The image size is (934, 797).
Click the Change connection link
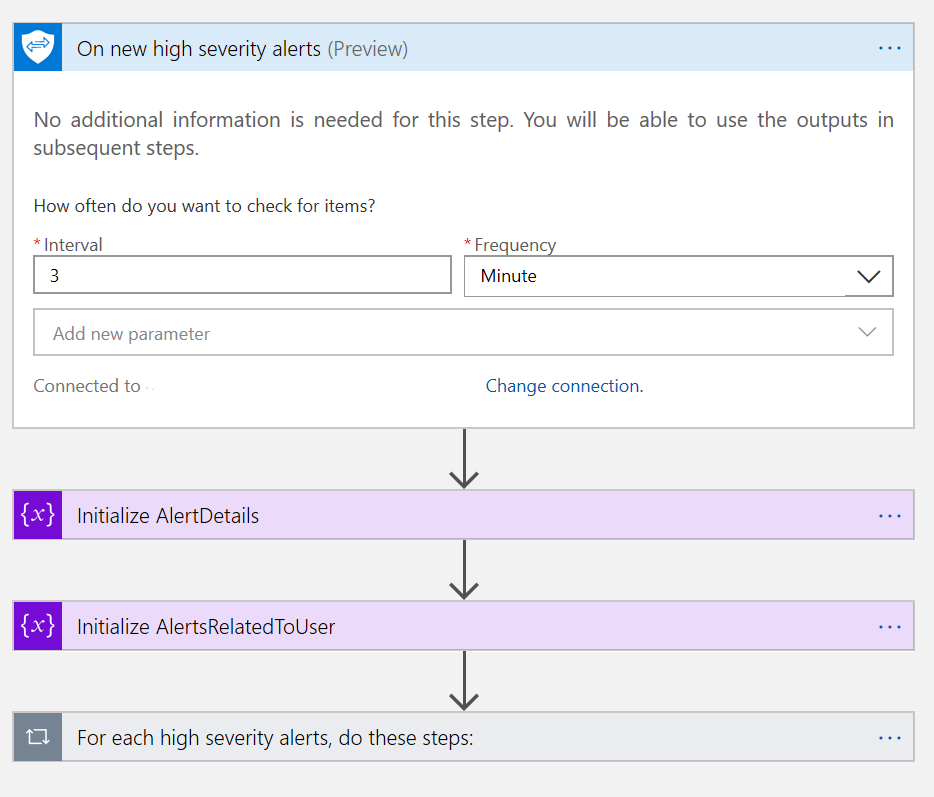[x=564, y=386]
